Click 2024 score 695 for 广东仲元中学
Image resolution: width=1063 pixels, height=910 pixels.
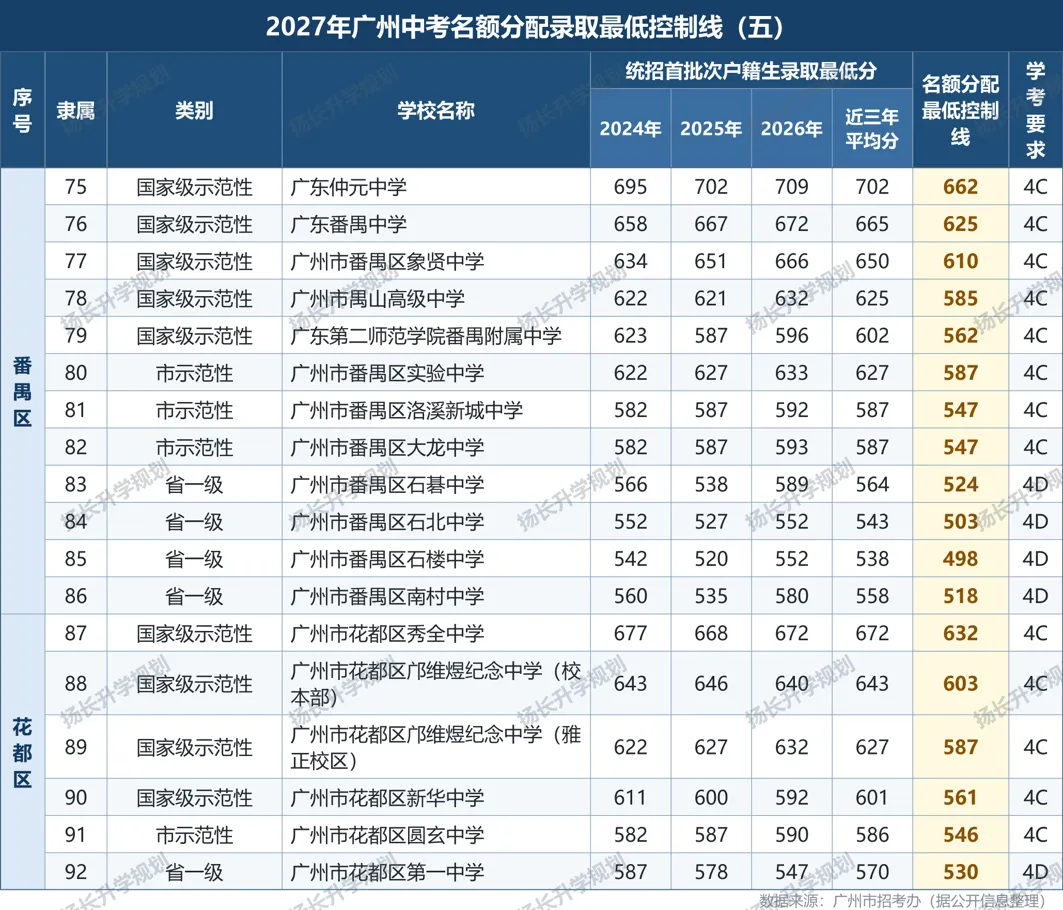coord(630,187)
